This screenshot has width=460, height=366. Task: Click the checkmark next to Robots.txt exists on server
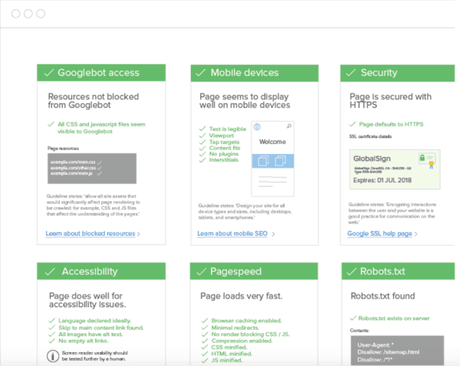[x=353, y=318]
